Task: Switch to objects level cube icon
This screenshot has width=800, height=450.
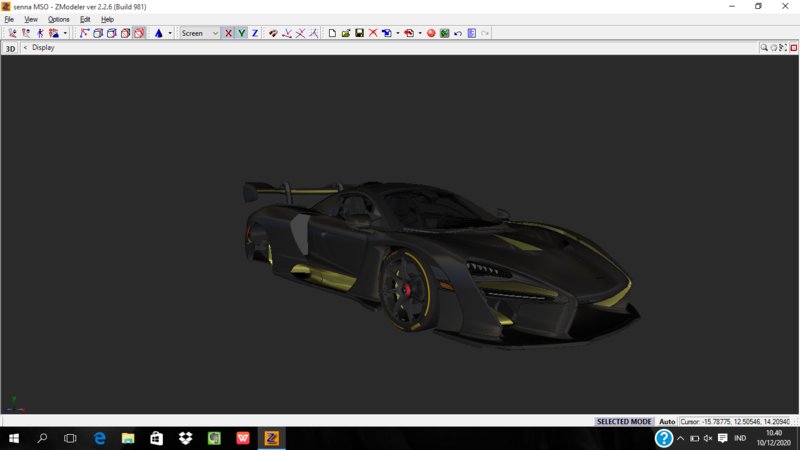Action: point(126,33)
